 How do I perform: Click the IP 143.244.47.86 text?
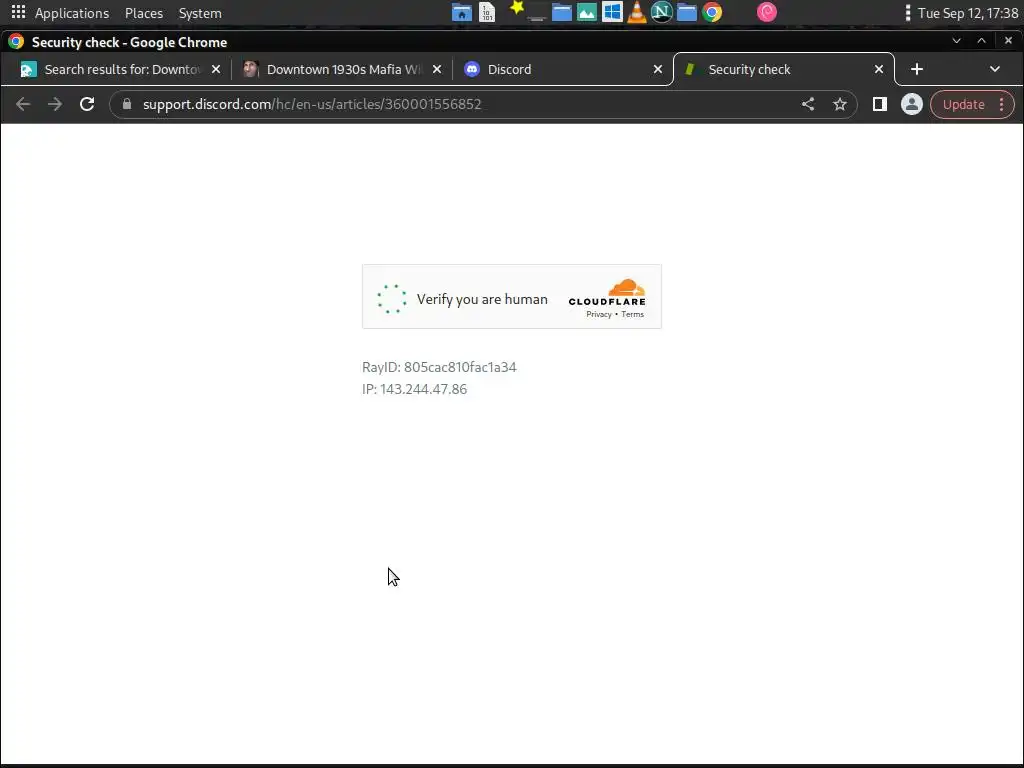tap(414, 389)
